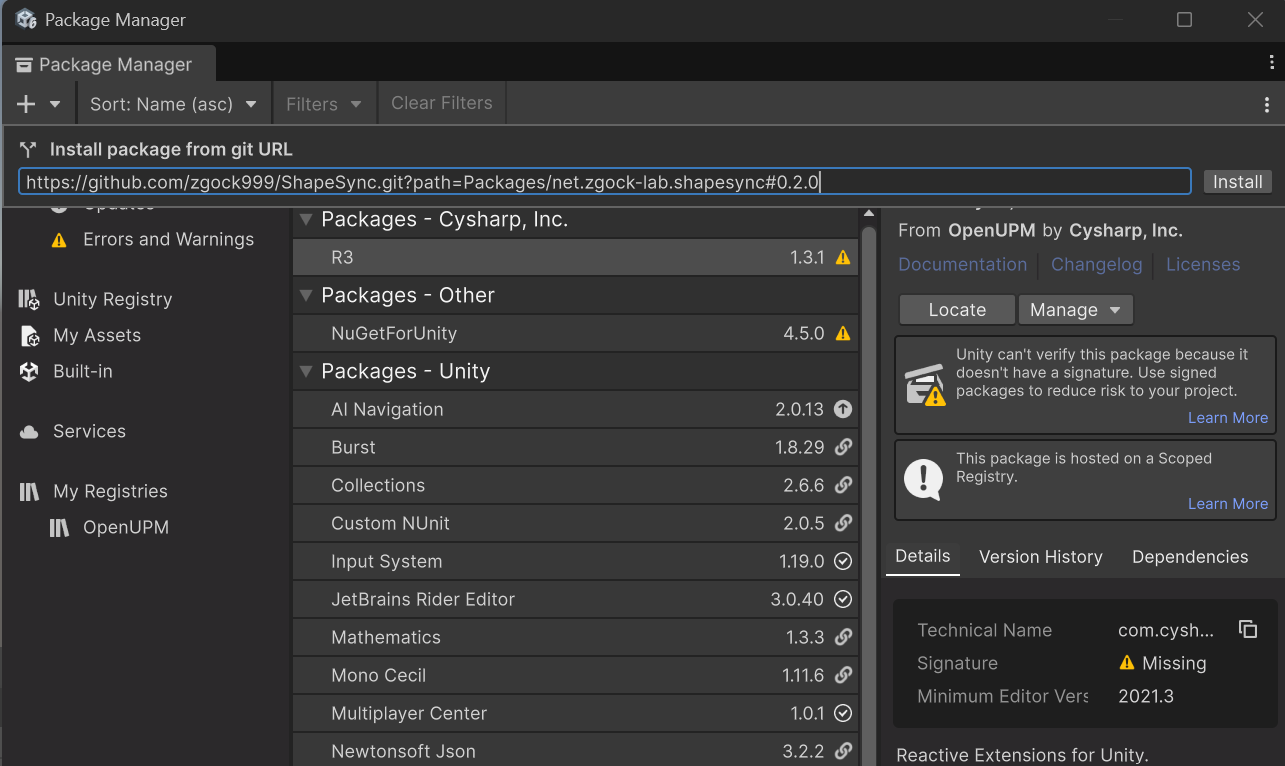
Task: Click Multiplayer Center checkmark icon
Action: tap(843, 713)
